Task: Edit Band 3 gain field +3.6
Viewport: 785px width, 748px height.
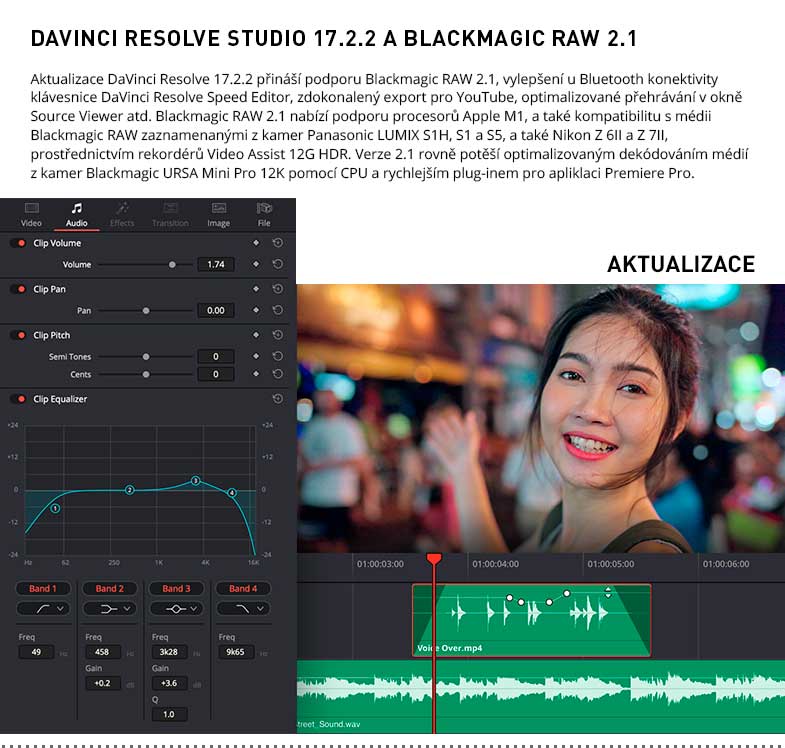Action: [x=169, y=683]
